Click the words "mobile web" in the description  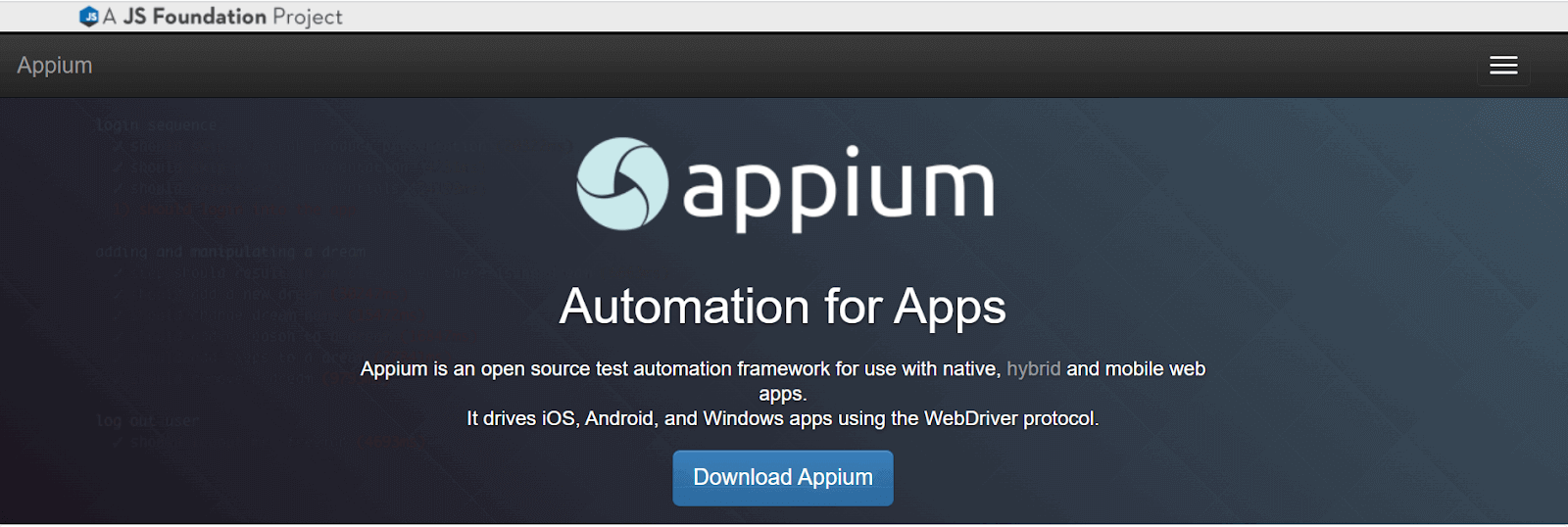[1155, 369]
